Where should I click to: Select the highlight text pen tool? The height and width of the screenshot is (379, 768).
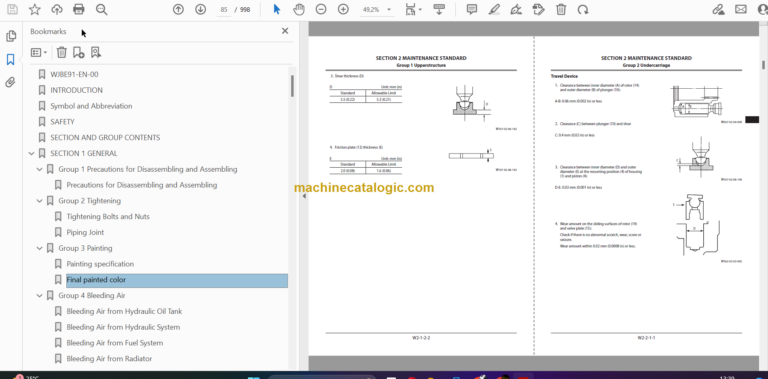(494, 9)
